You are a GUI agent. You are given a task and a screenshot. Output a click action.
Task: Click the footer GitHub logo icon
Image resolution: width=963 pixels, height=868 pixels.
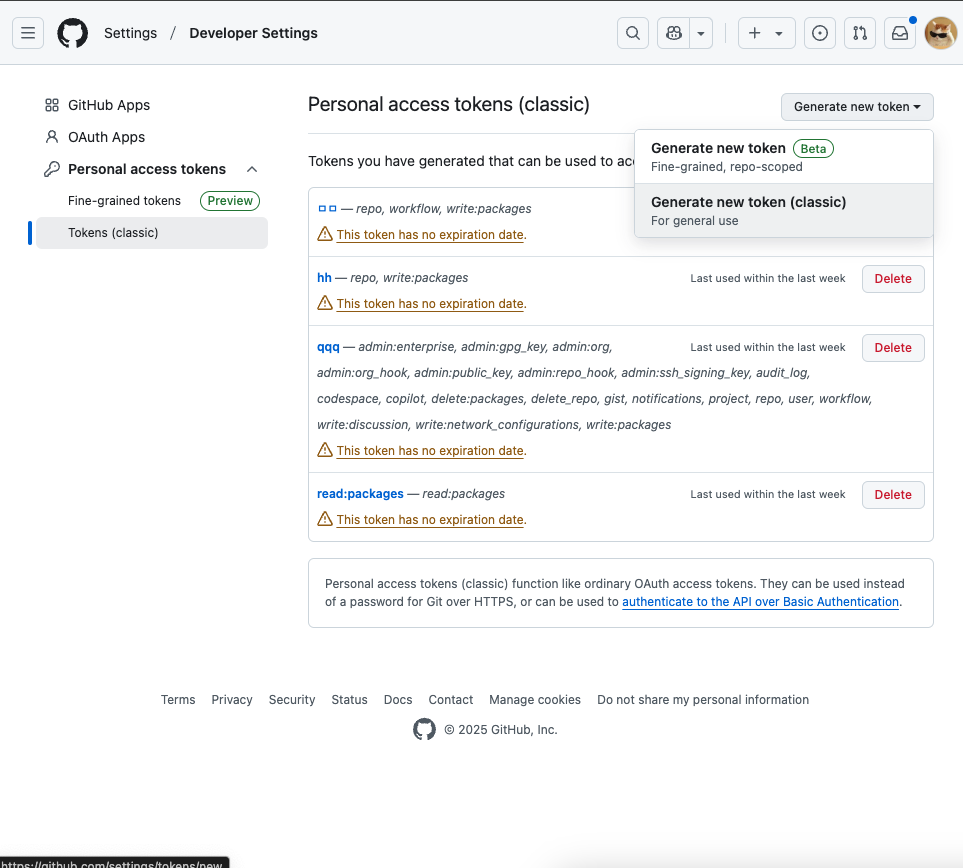click(x=424, y=730)
